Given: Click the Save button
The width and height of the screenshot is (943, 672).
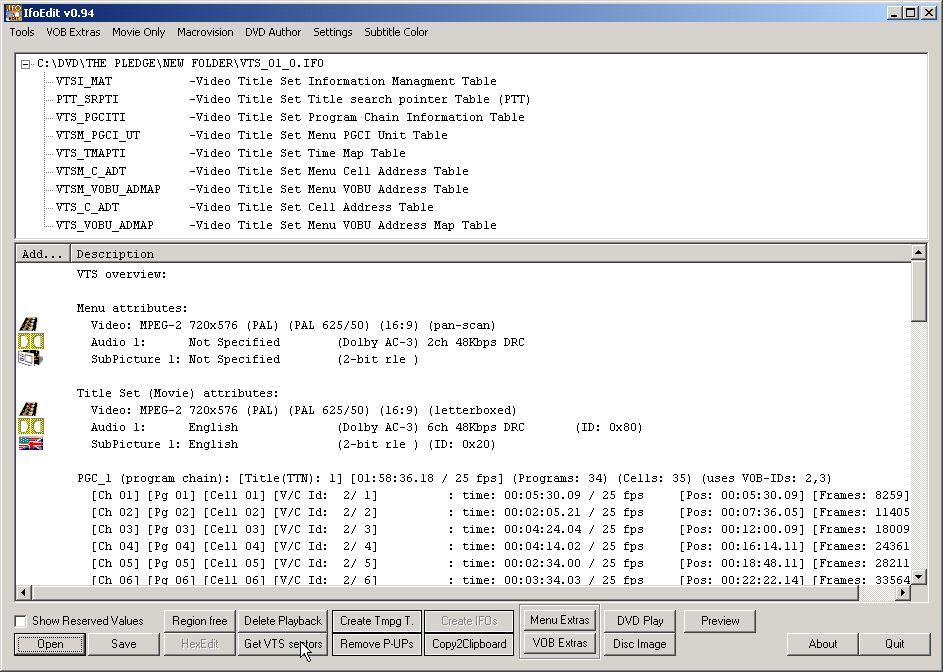Looking at the screenshot, I should [x=124, y=644].
